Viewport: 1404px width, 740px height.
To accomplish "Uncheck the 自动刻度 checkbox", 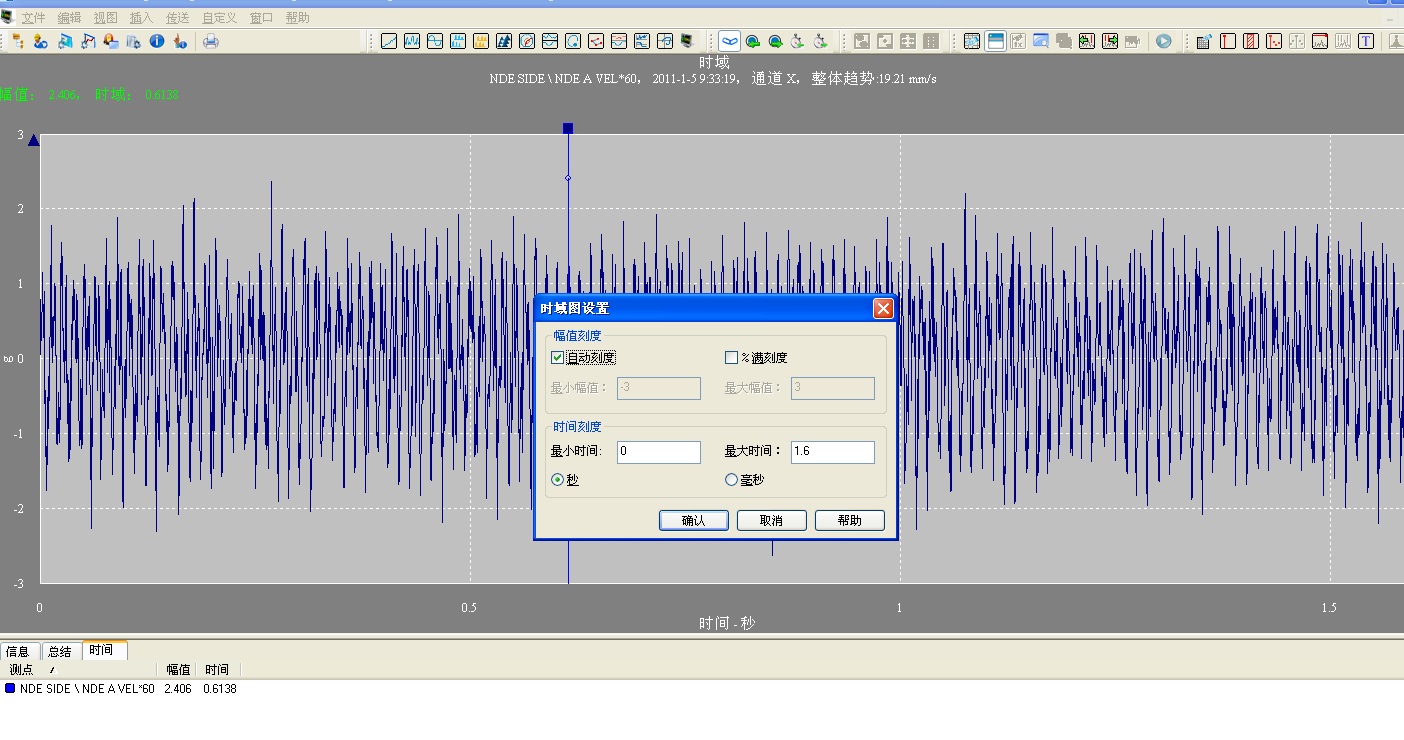I will coord(558,357).
